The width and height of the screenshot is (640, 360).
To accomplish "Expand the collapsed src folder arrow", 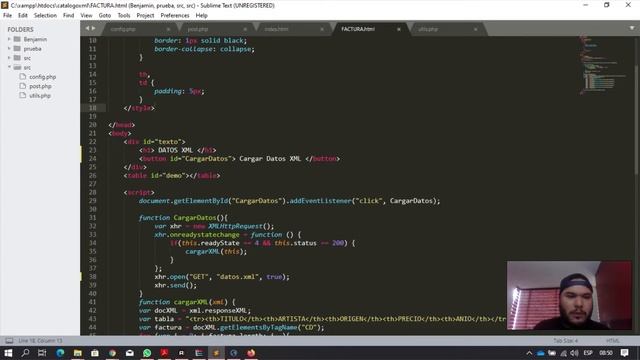I will [9, 58].
